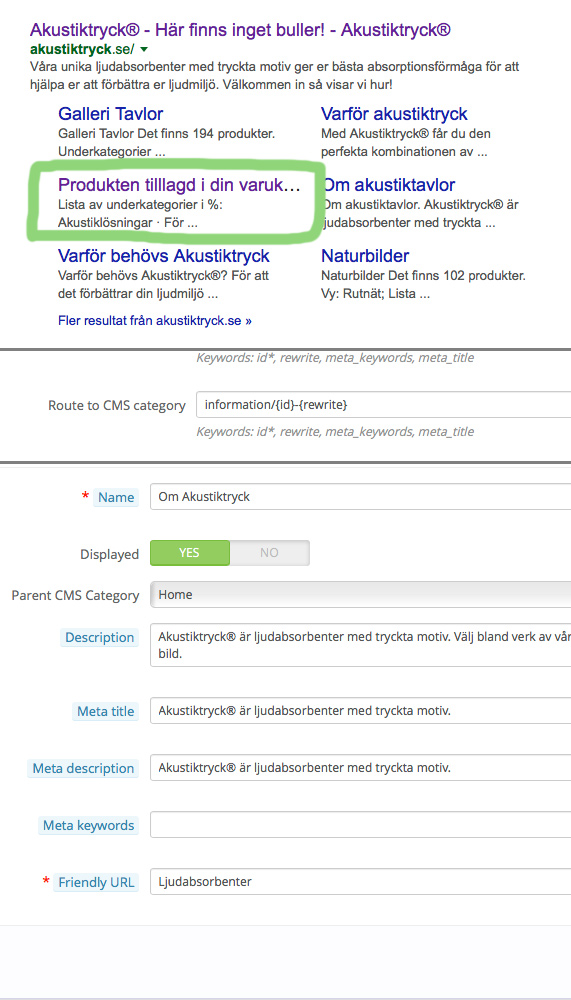The width and height of the screenshot is (571, 1000).
Task: Open the Om akustiktavlor sitelink
Action: (x=389, y=185)
